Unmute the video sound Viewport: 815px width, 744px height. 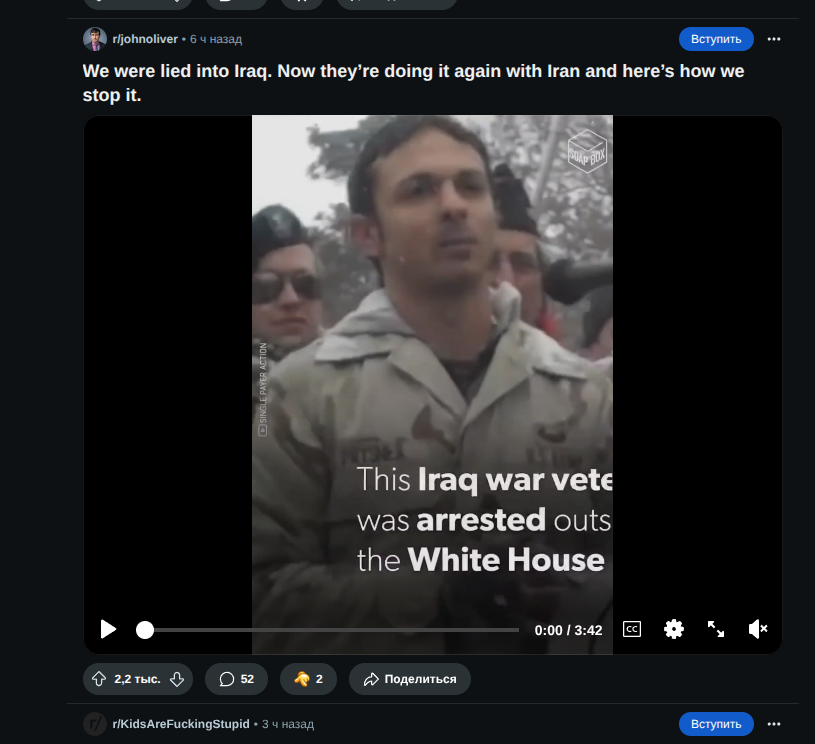[x=758, y=630]
